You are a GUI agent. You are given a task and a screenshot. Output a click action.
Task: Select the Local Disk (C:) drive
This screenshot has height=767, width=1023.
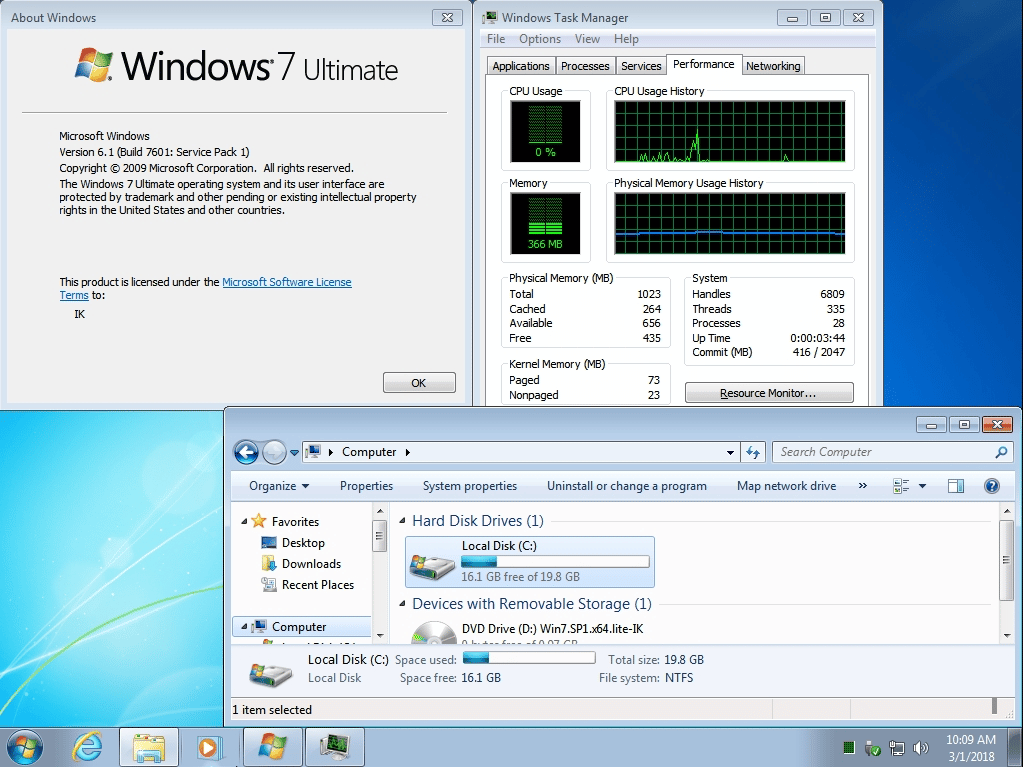(x=529, y=561)
